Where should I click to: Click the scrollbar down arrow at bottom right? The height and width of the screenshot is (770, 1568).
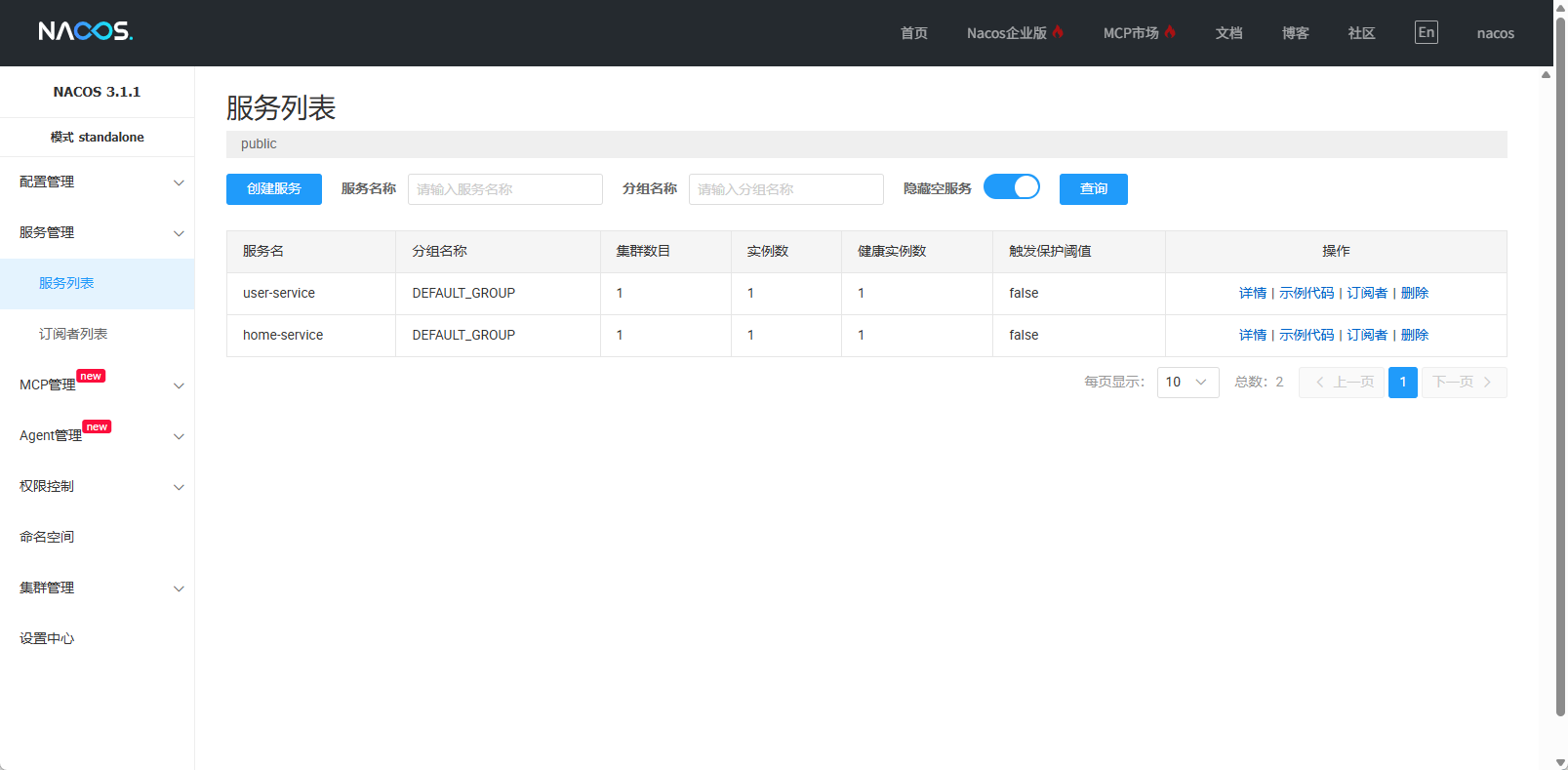tap(1560, 762)
